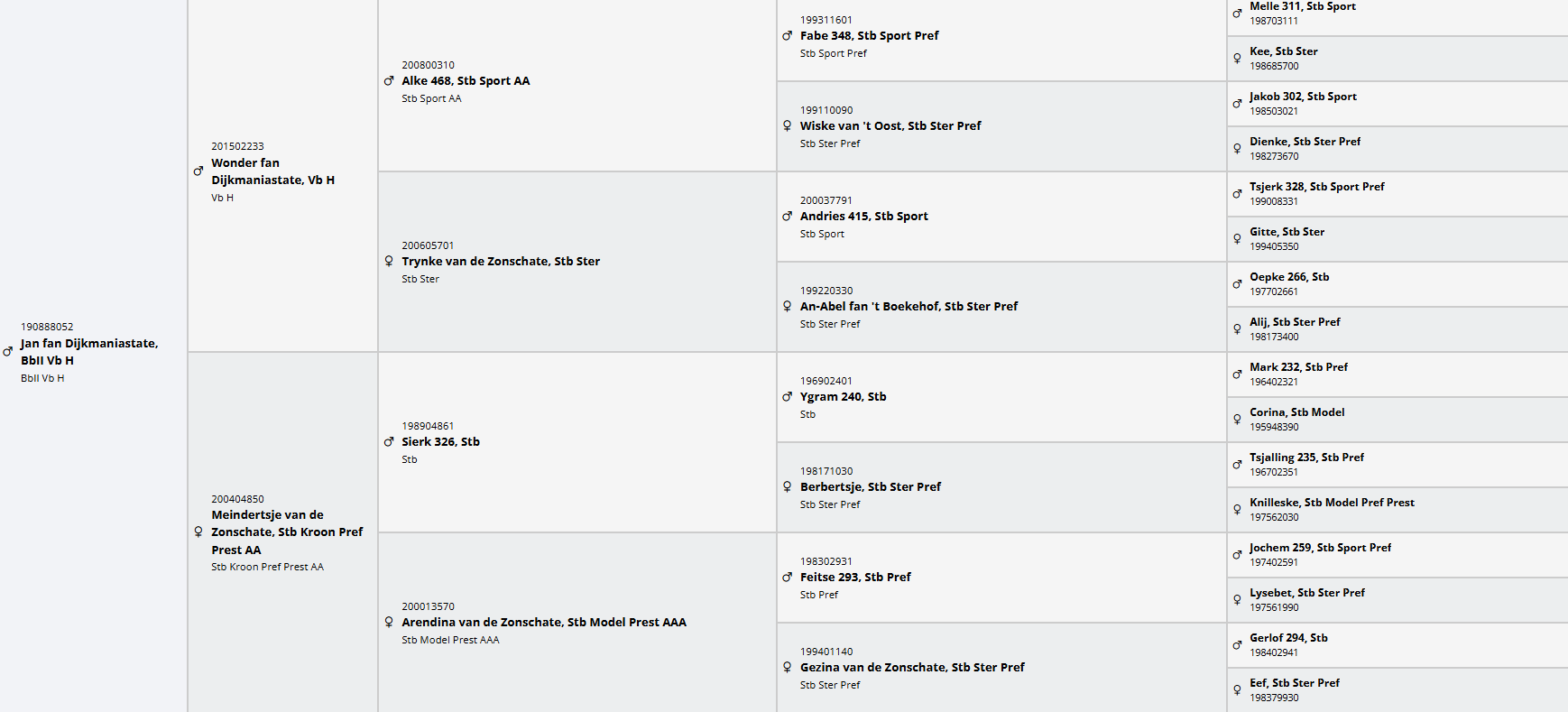Click the male icon beside Wonder fan Dijkmaniastate
This screenshot has height=712, width=1568.
coord(198,171)
